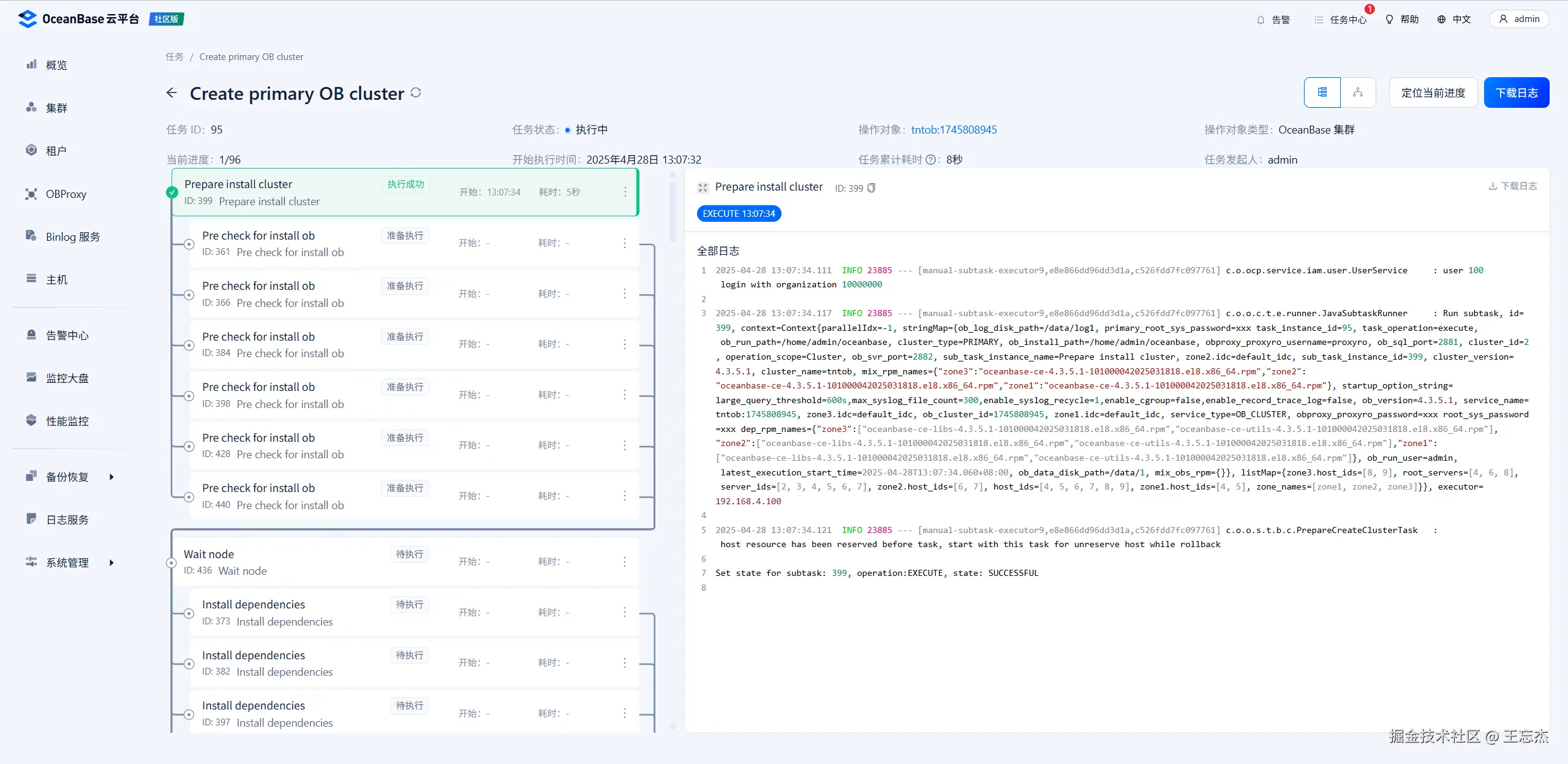1568x764 pixels.
Task: Open the help lightbulb menu
Action: [1402, 20]
